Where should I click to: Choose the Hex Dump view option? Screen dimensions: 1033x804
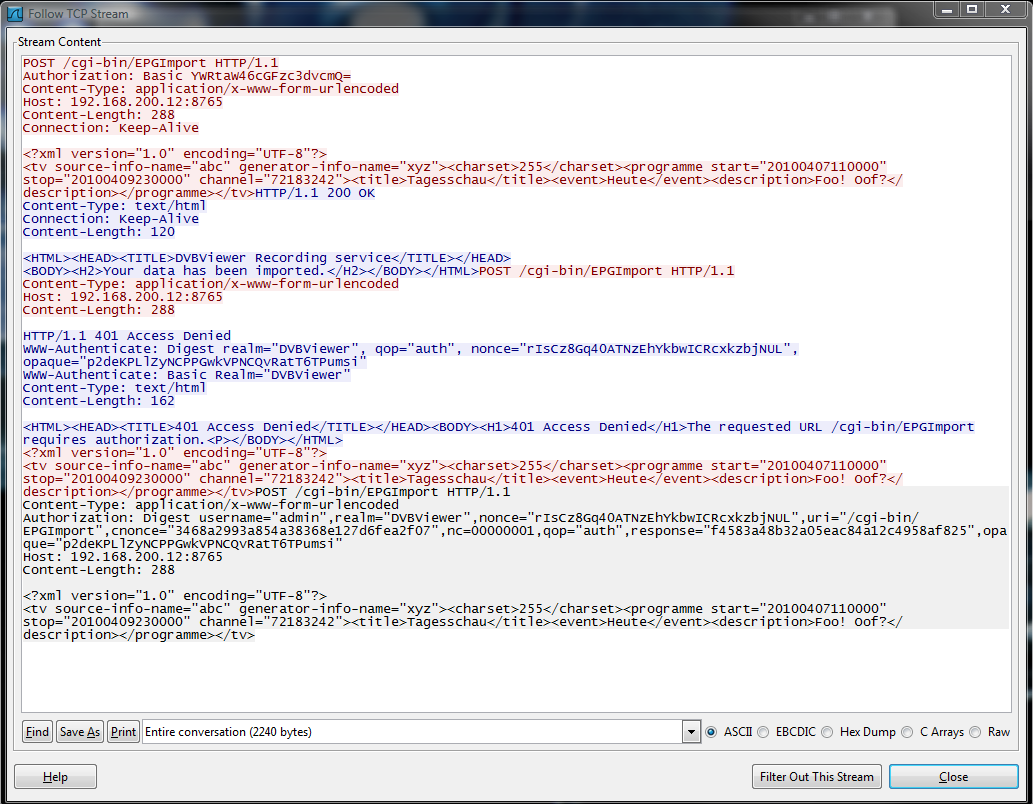pos(827,732)
